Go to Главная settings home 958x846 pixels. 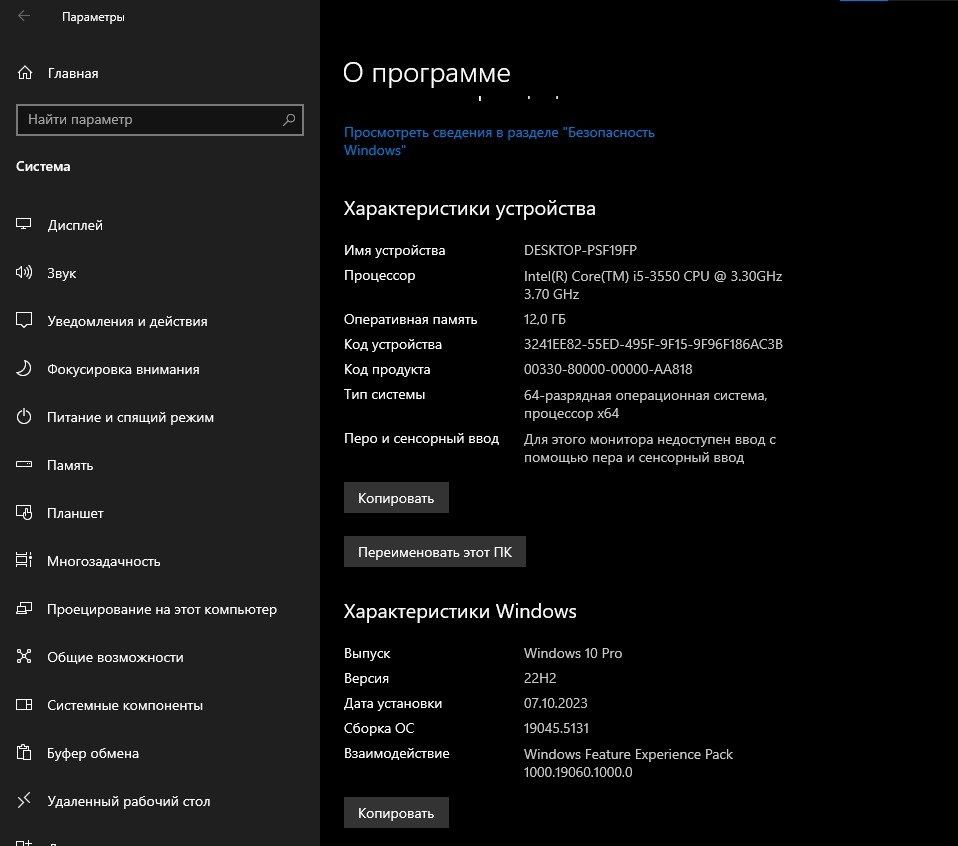pyautogui.click(x=160, y=73)
